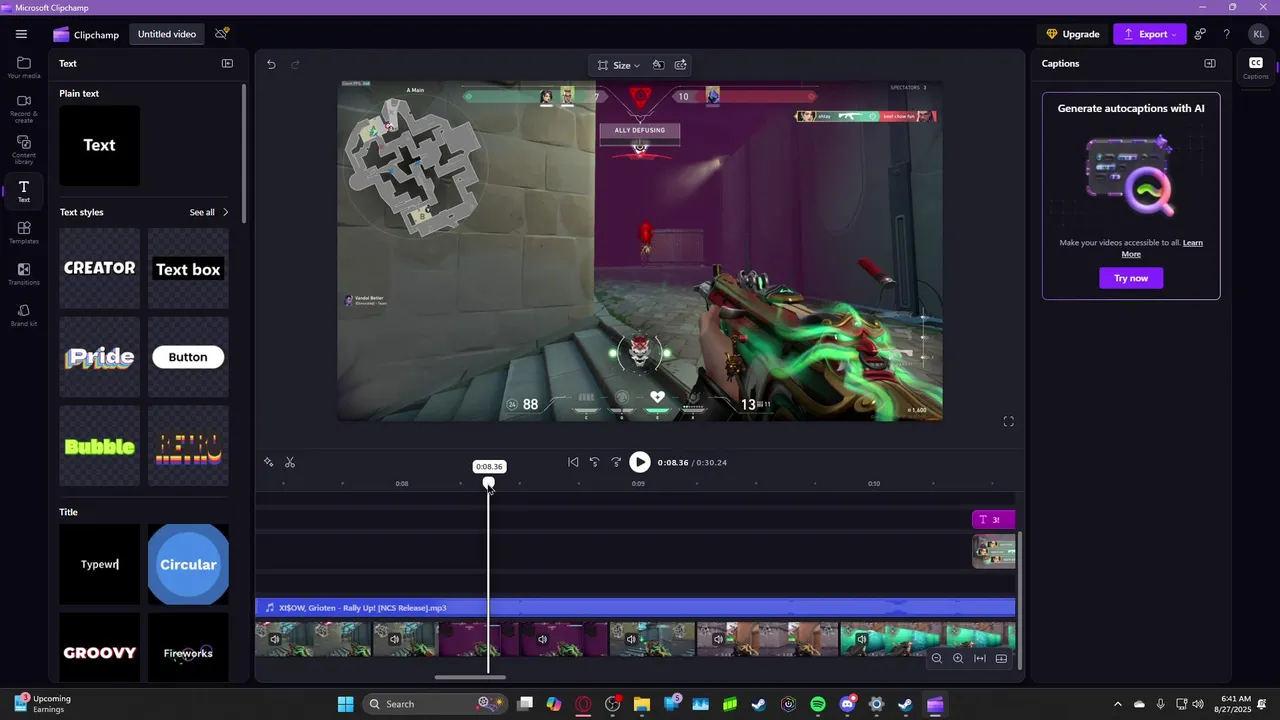Viewport: 1280px width, 720px height.
Task: Collapse the Text panel with sidebar icon
Action: click(x=227, y=63)
